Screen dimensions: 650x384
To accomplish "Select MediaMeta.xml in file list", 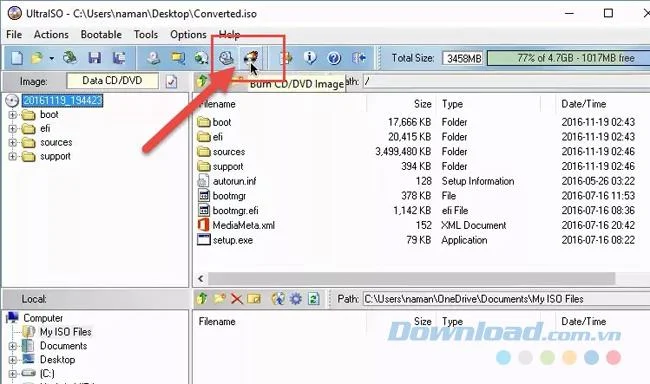I will [x=243, y=225].
